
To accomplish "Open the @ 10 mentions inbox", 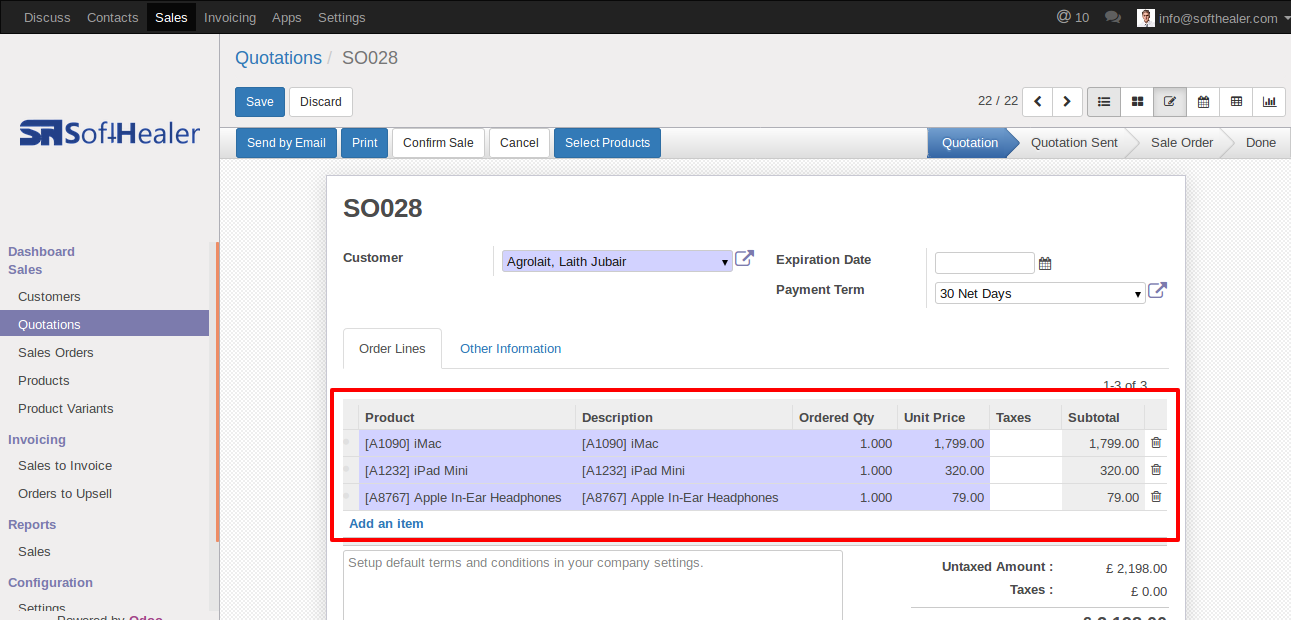I will click(x=1073, y=18).
